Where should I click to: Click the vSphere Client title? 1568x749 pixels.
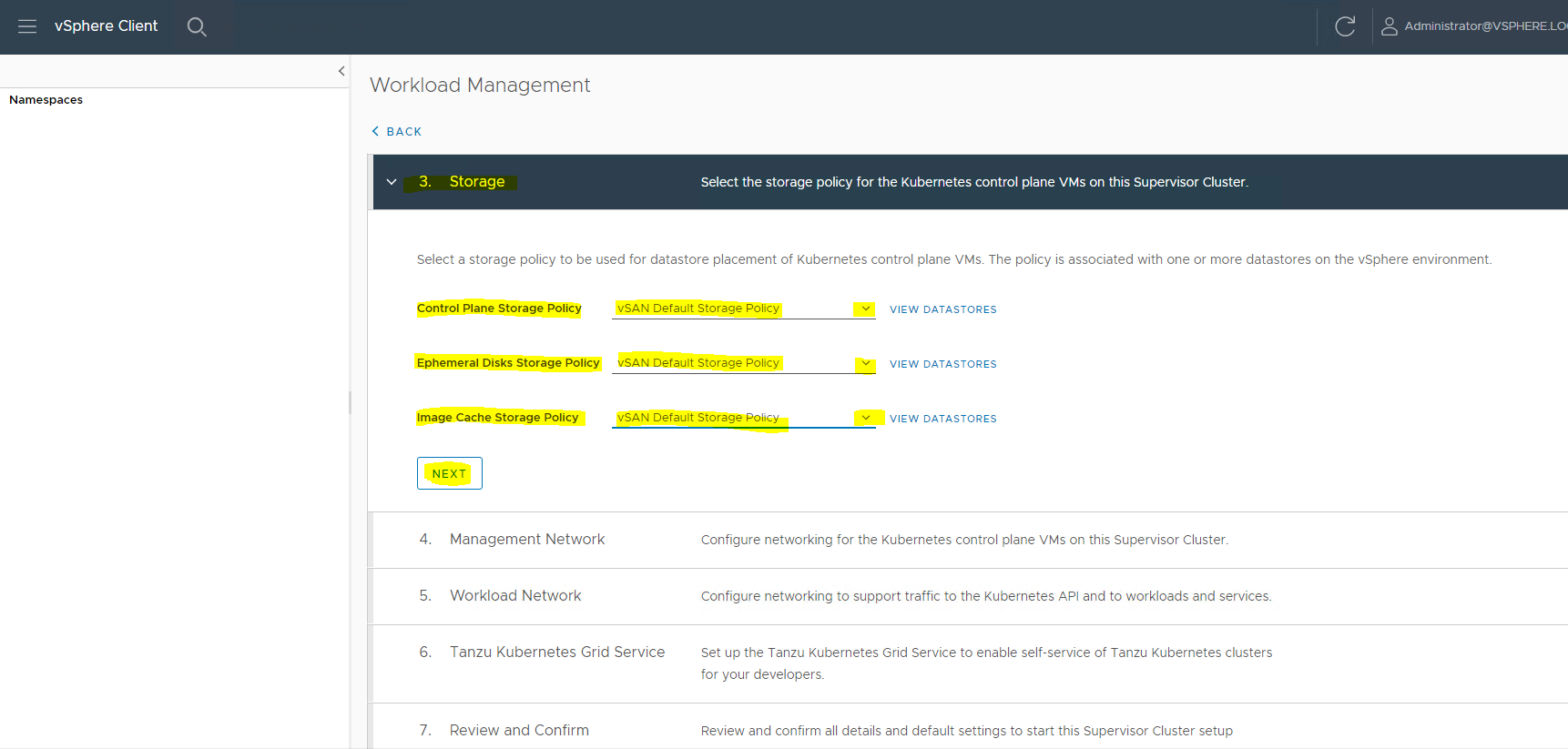pos(106,26)
